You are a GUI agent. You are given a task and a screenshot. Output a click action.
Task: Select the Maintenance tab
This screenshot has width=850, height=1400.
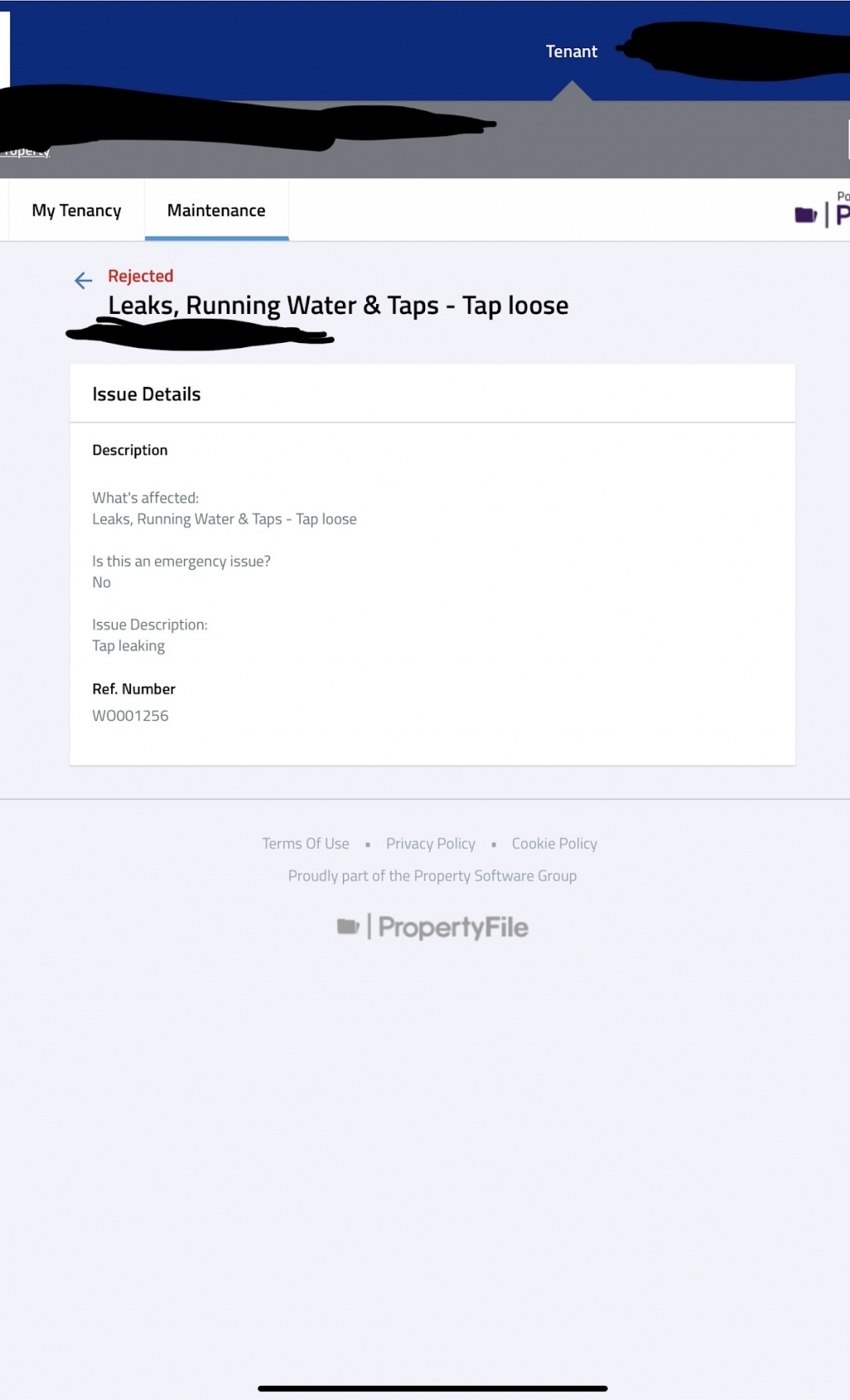(217, 211)
